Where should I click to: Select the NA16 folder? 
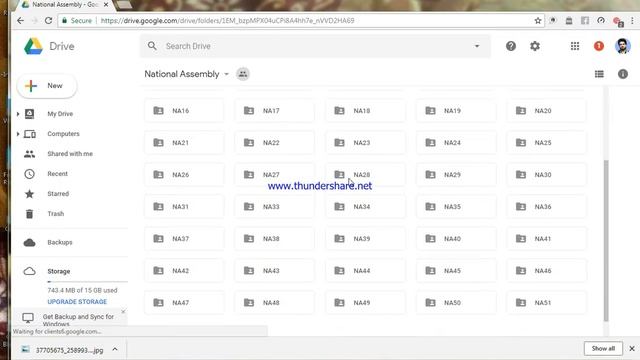pos(184,111)
